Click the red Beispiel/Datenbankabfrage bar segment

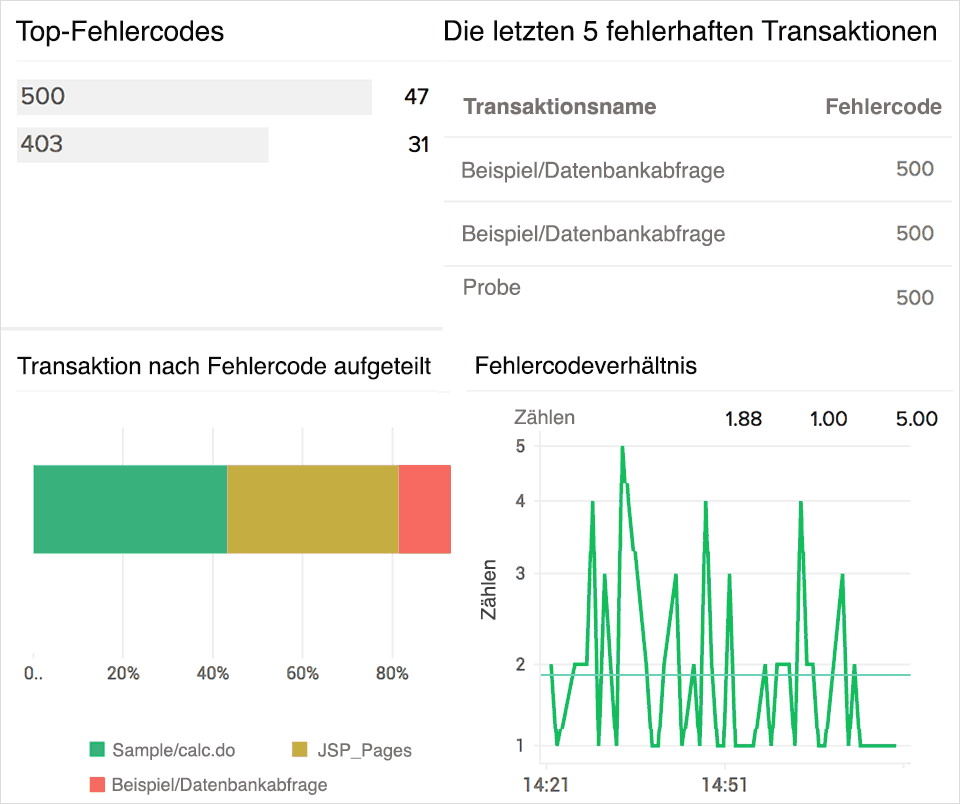click(x=425, y=508)
